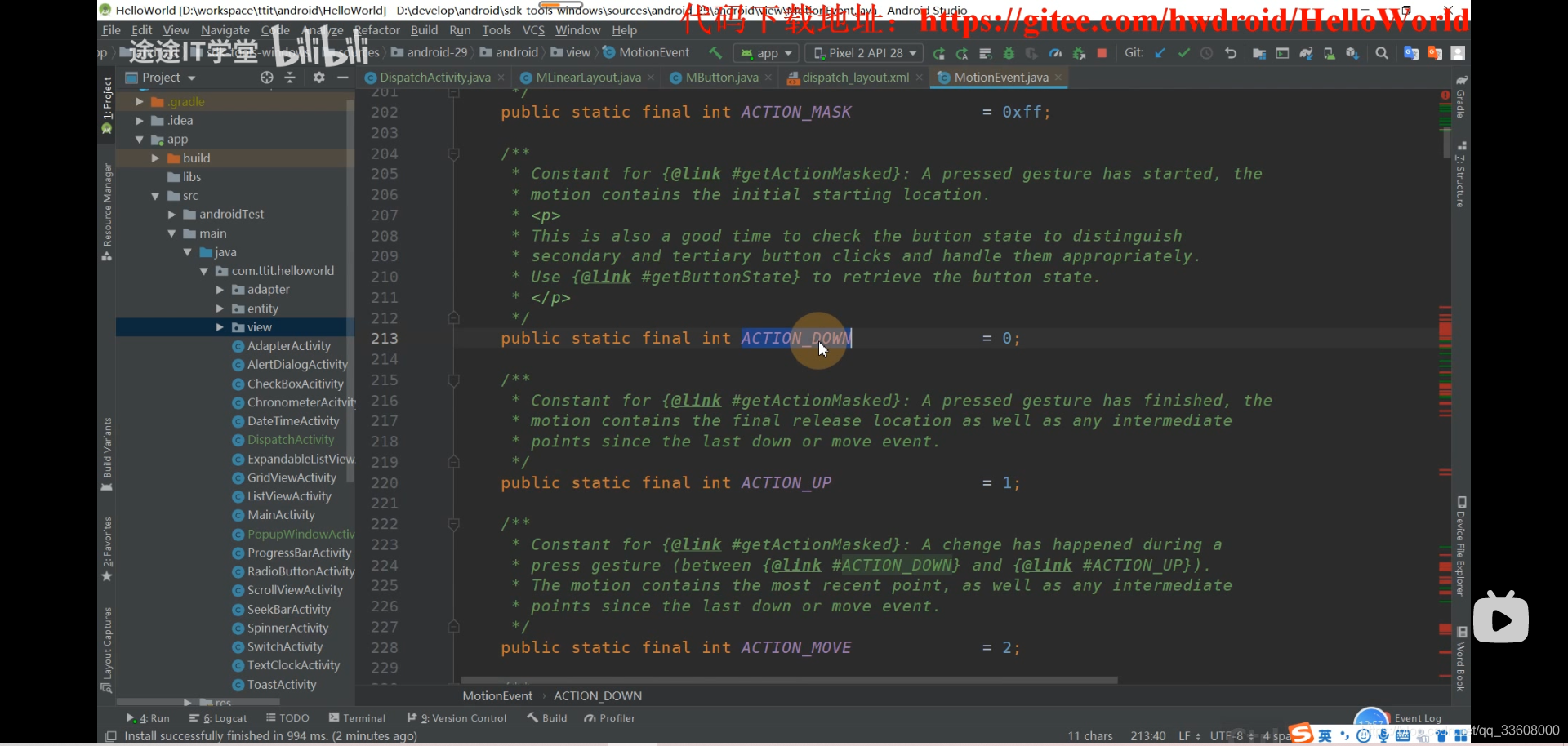Open the Navigate menu

(x=225, y=30)
